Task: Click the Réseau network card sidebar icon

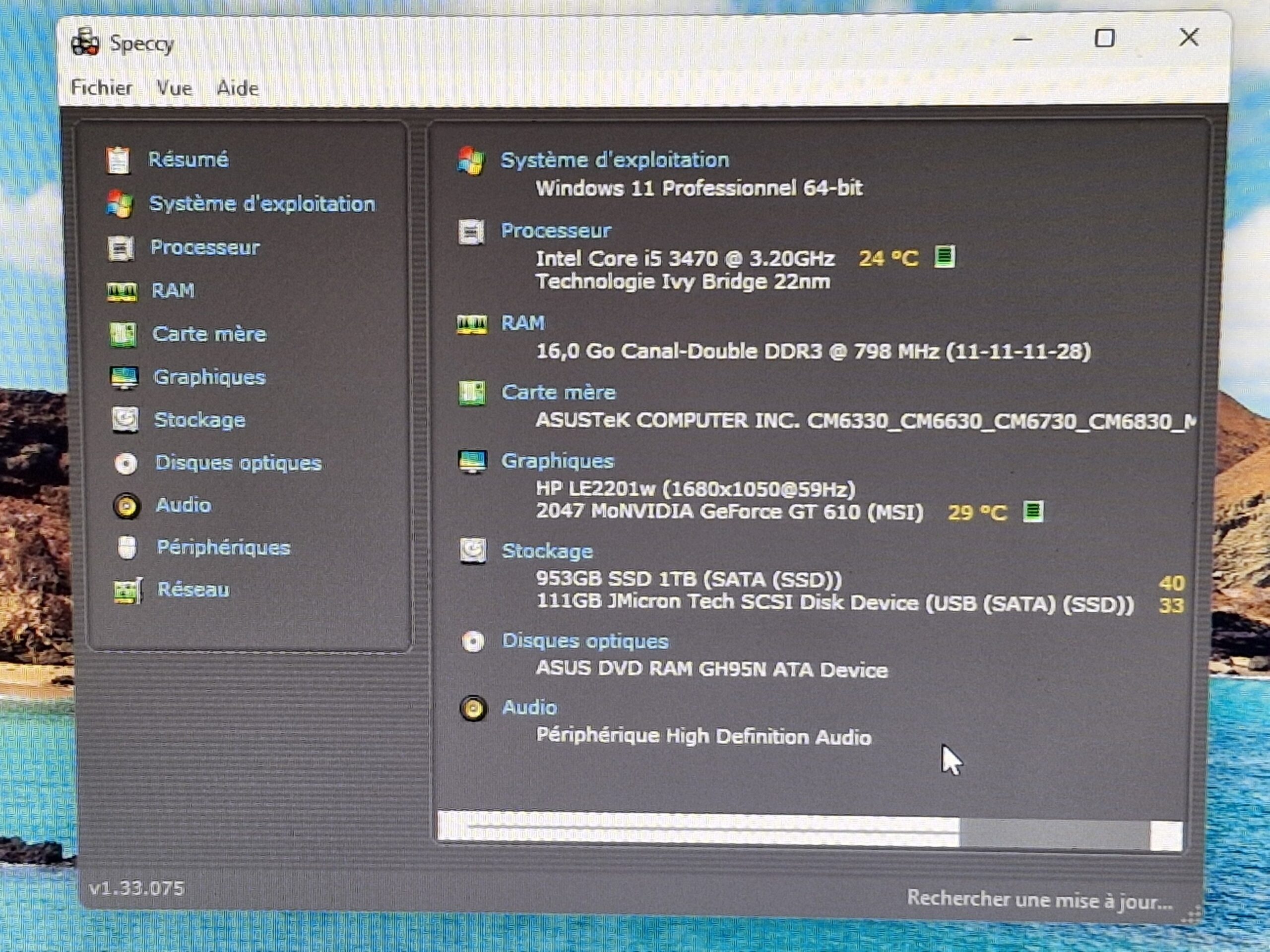Action: click(127, 591)
